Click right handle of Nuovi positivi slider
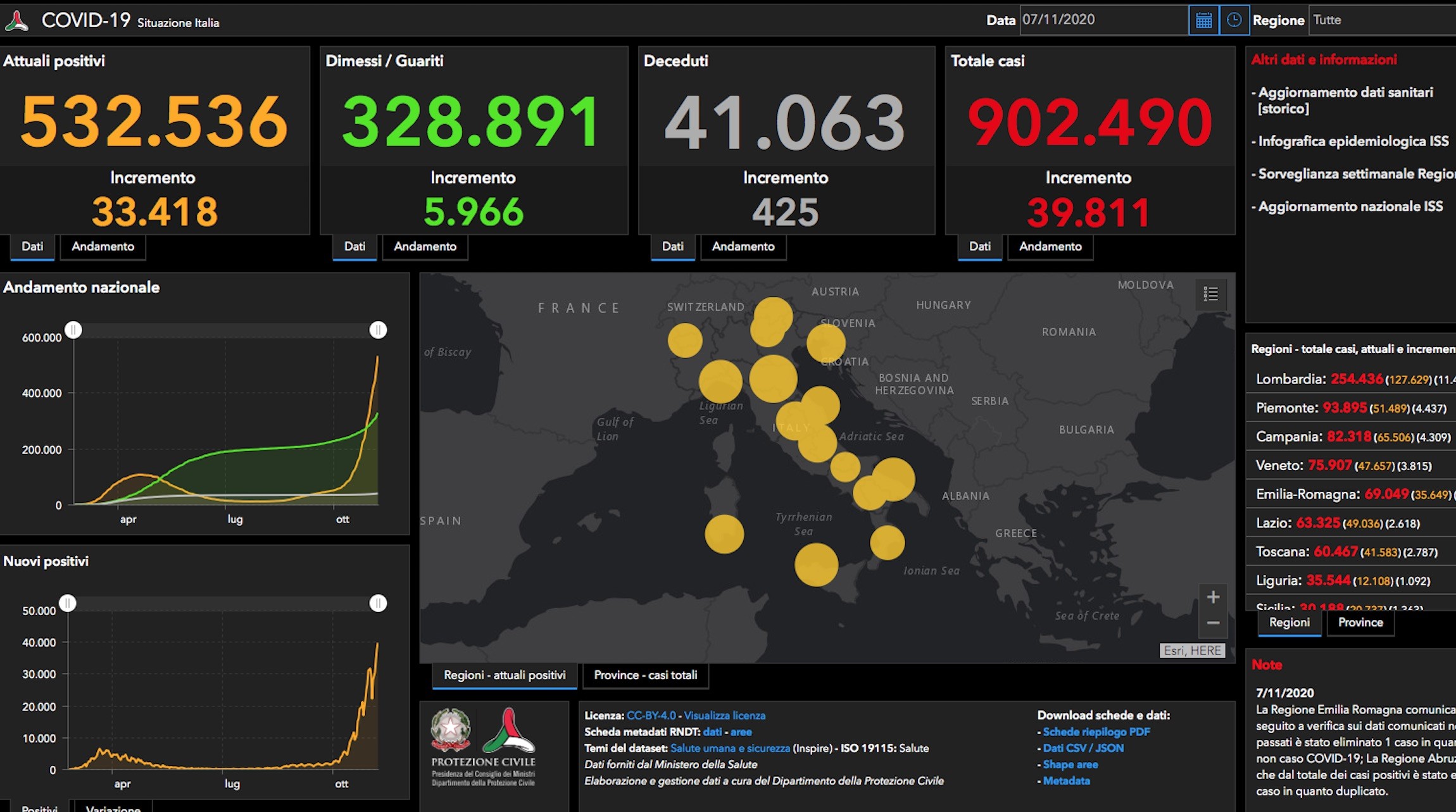1456x812 pixels. coord(378,603)
